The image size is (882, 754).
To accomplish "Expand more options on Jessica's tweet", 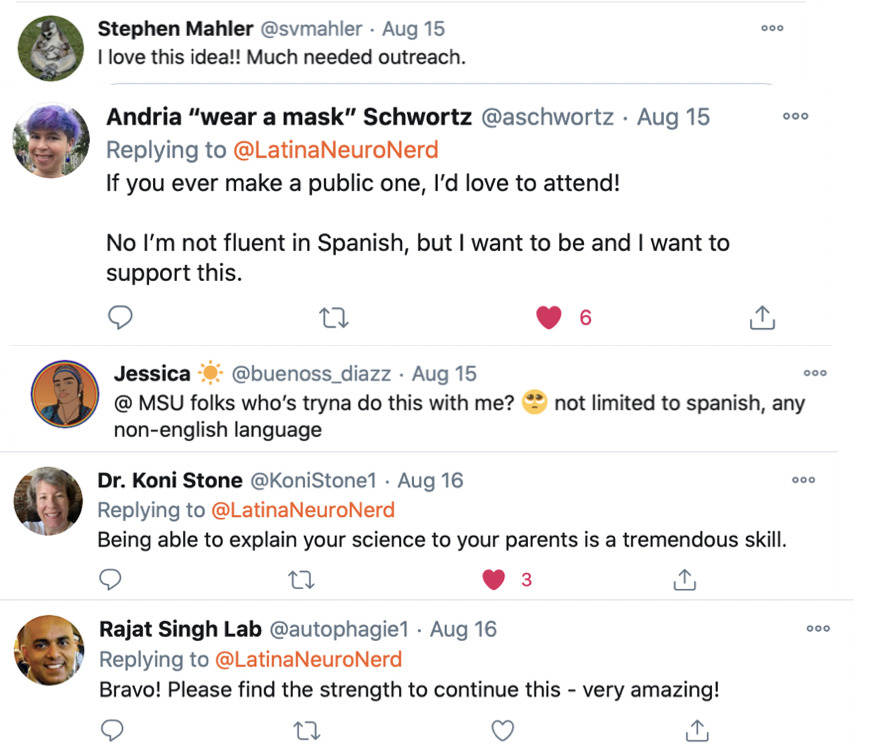I will click(815, 373).
